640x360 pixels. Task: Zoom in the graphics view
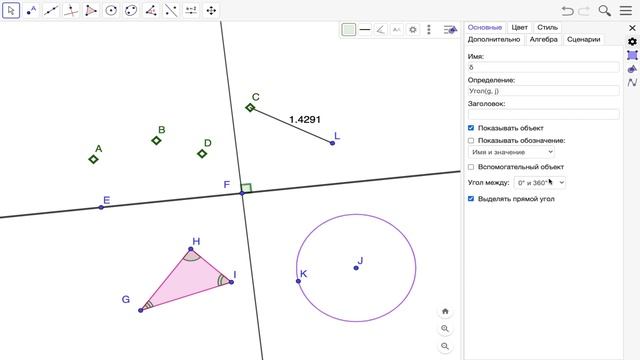(x=445, y=329)
